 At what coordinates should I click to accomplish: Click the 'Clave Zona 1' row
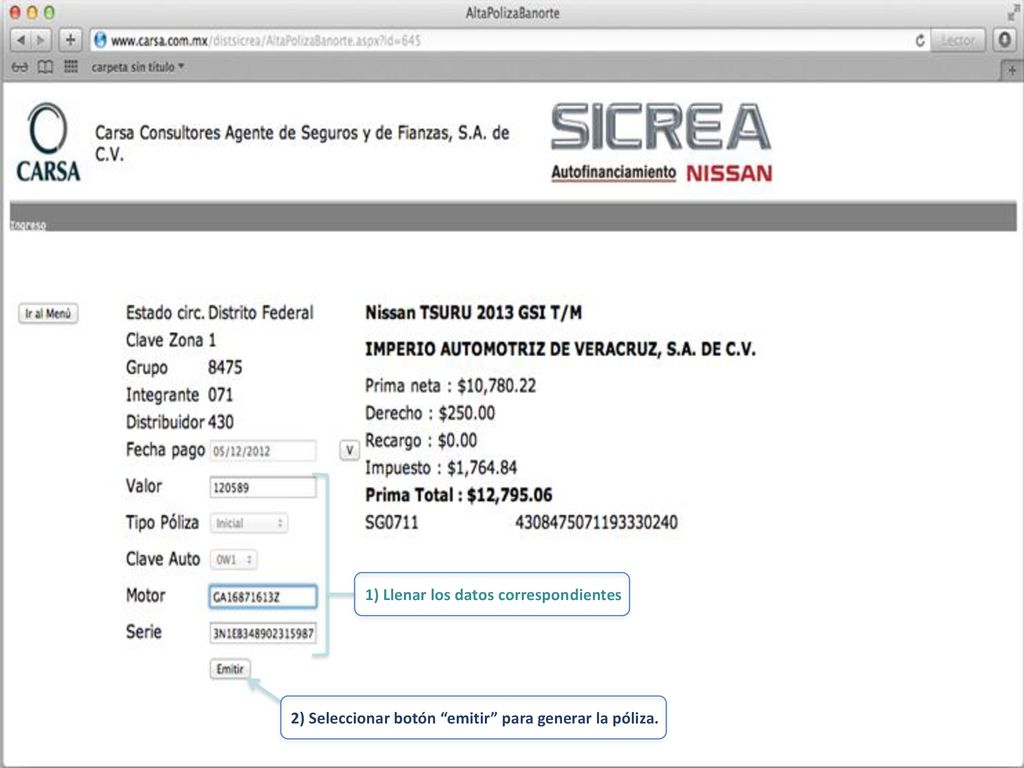coord(170,340)
